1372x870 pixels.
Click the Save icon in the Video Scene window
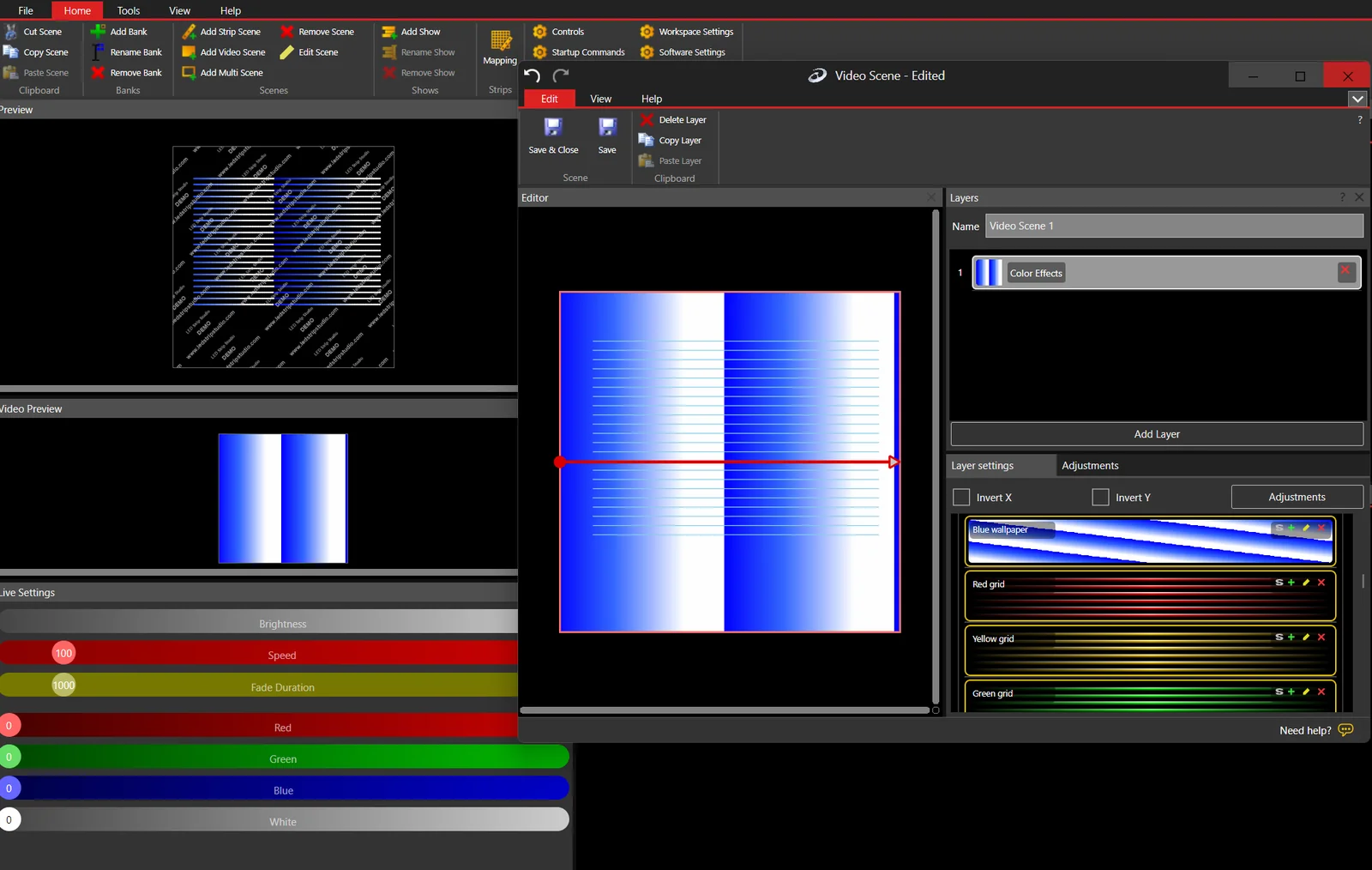(607, 127)
